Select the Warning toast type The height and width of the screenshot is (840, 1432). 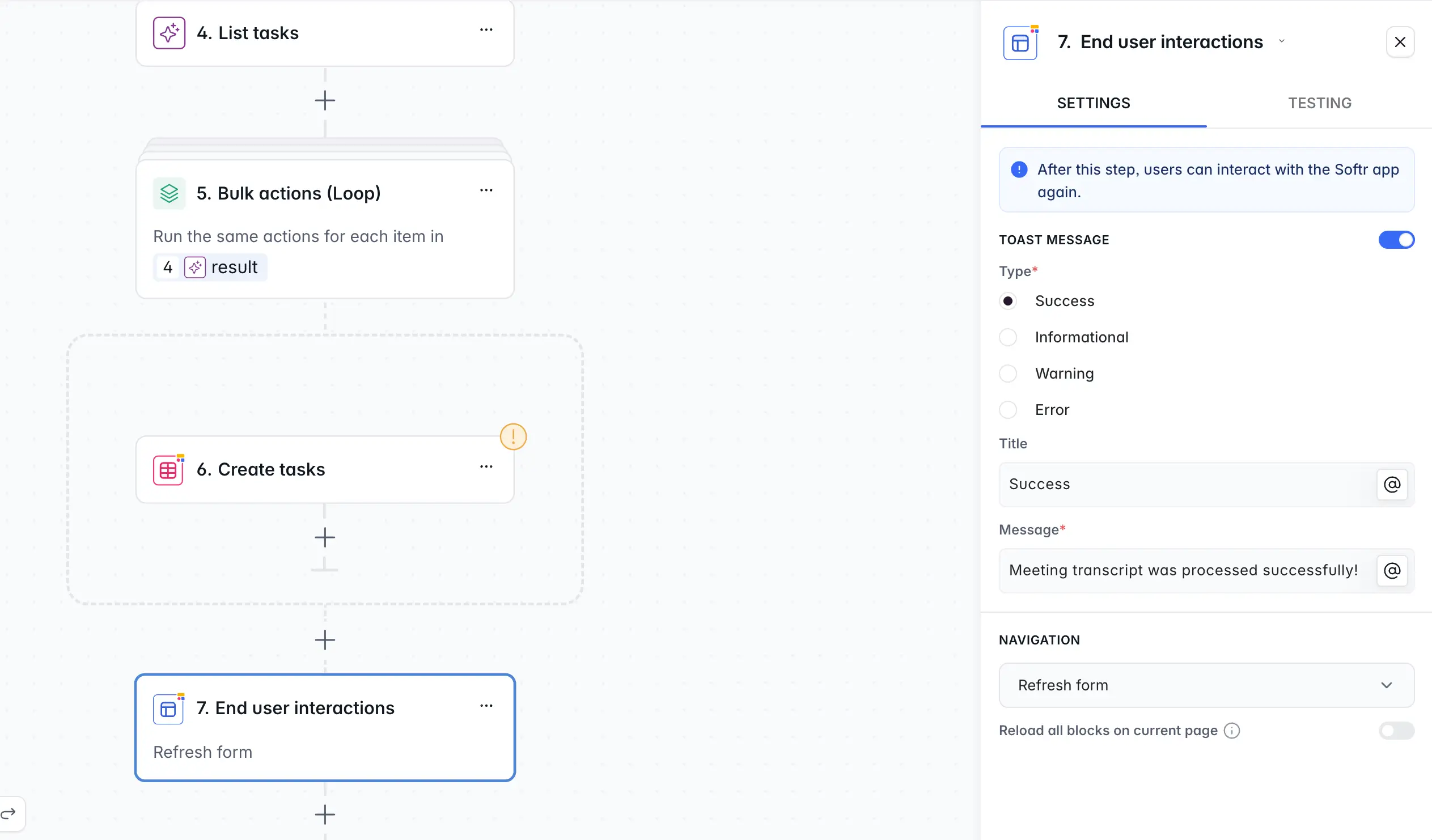click(1008, 374)
